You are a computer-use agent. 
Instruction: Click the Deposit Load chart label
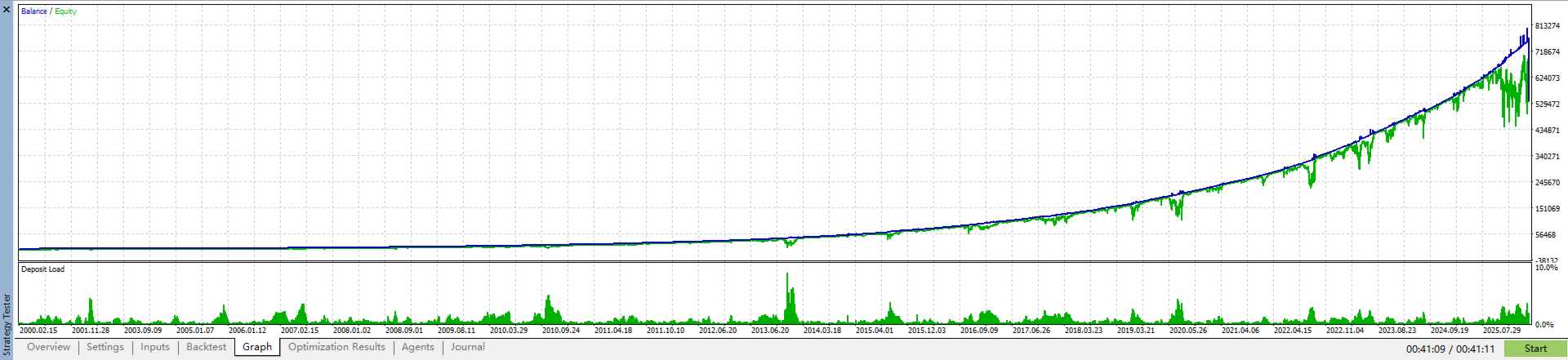42,269
